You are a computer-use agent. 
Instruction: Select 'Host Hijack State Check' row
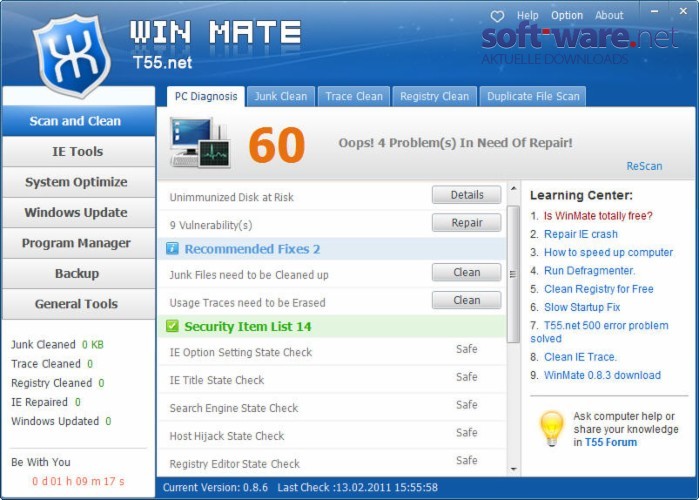[332, 435]
